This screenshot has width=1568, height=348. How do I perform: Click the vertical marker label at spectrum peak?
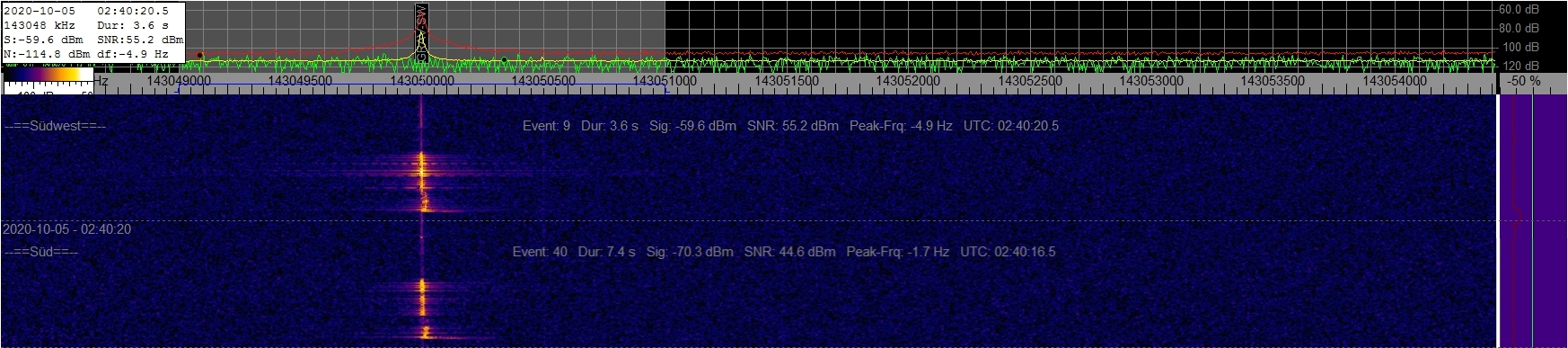tap(421, 33)
